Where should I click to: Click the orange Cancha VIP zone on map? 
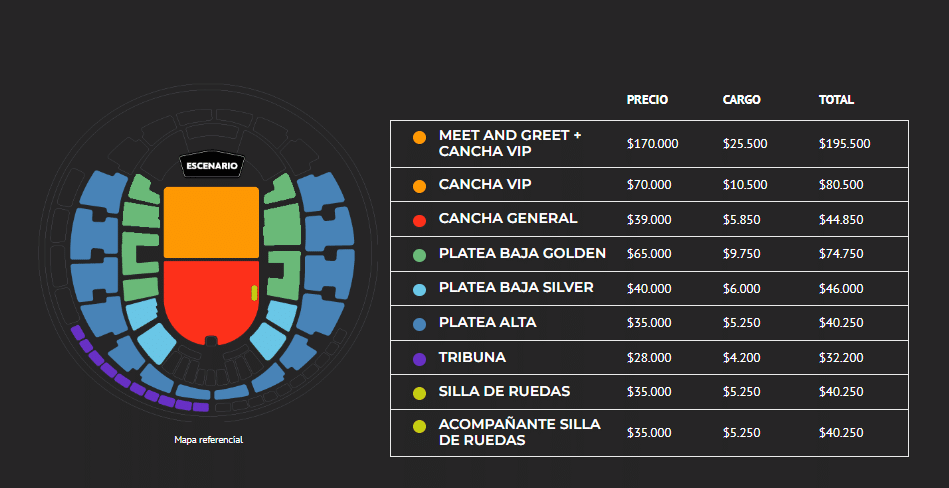click(x=211, y=222)
